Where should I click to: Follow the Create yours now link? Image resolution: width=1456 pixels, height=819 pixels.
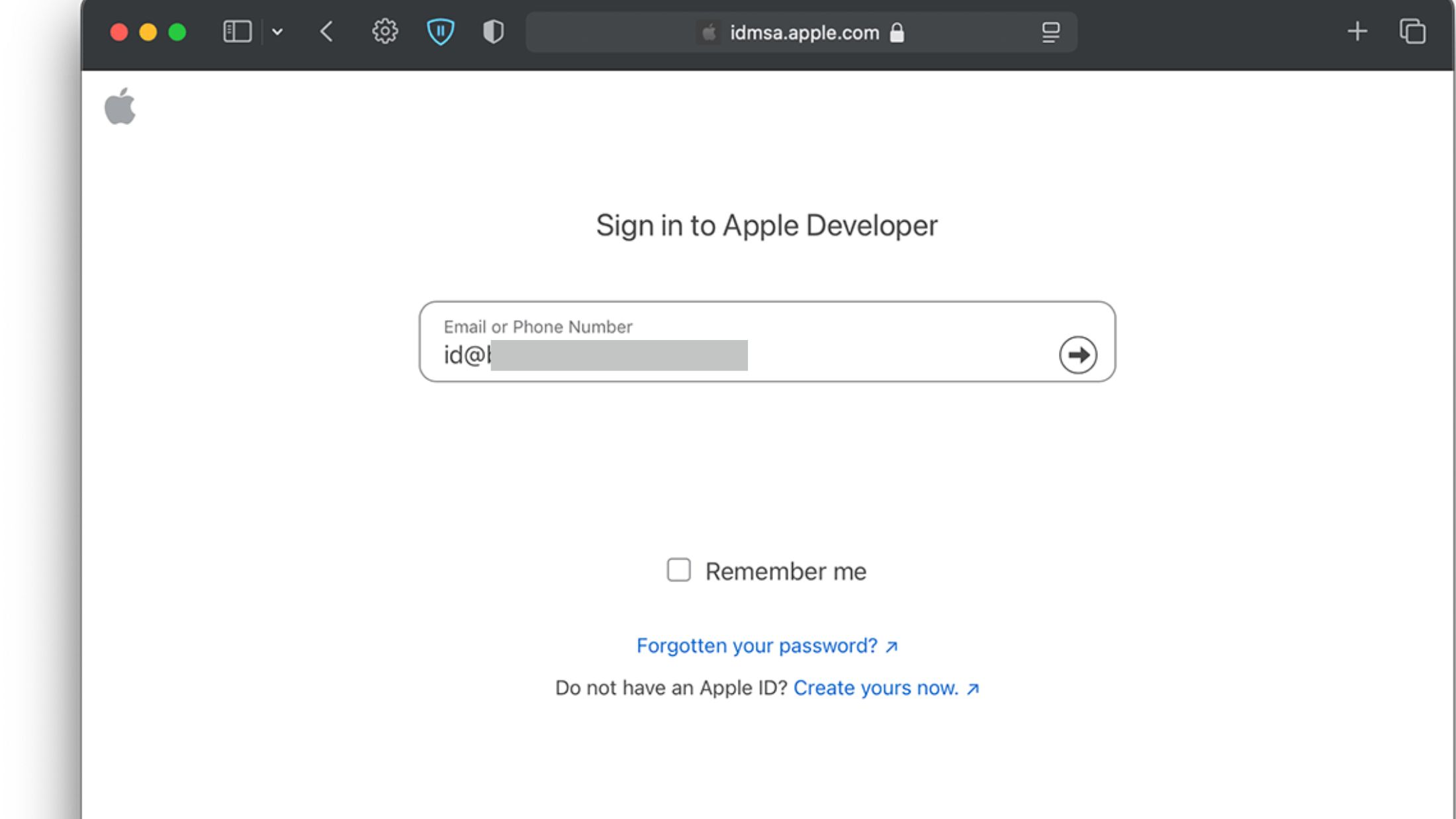(x=886, y=688)
